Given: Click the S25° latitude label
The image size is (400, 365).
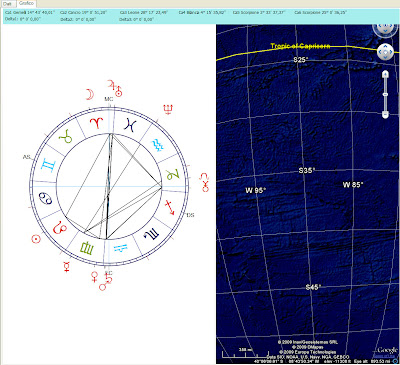Looking at the screenshot, I should click(301, 60).
